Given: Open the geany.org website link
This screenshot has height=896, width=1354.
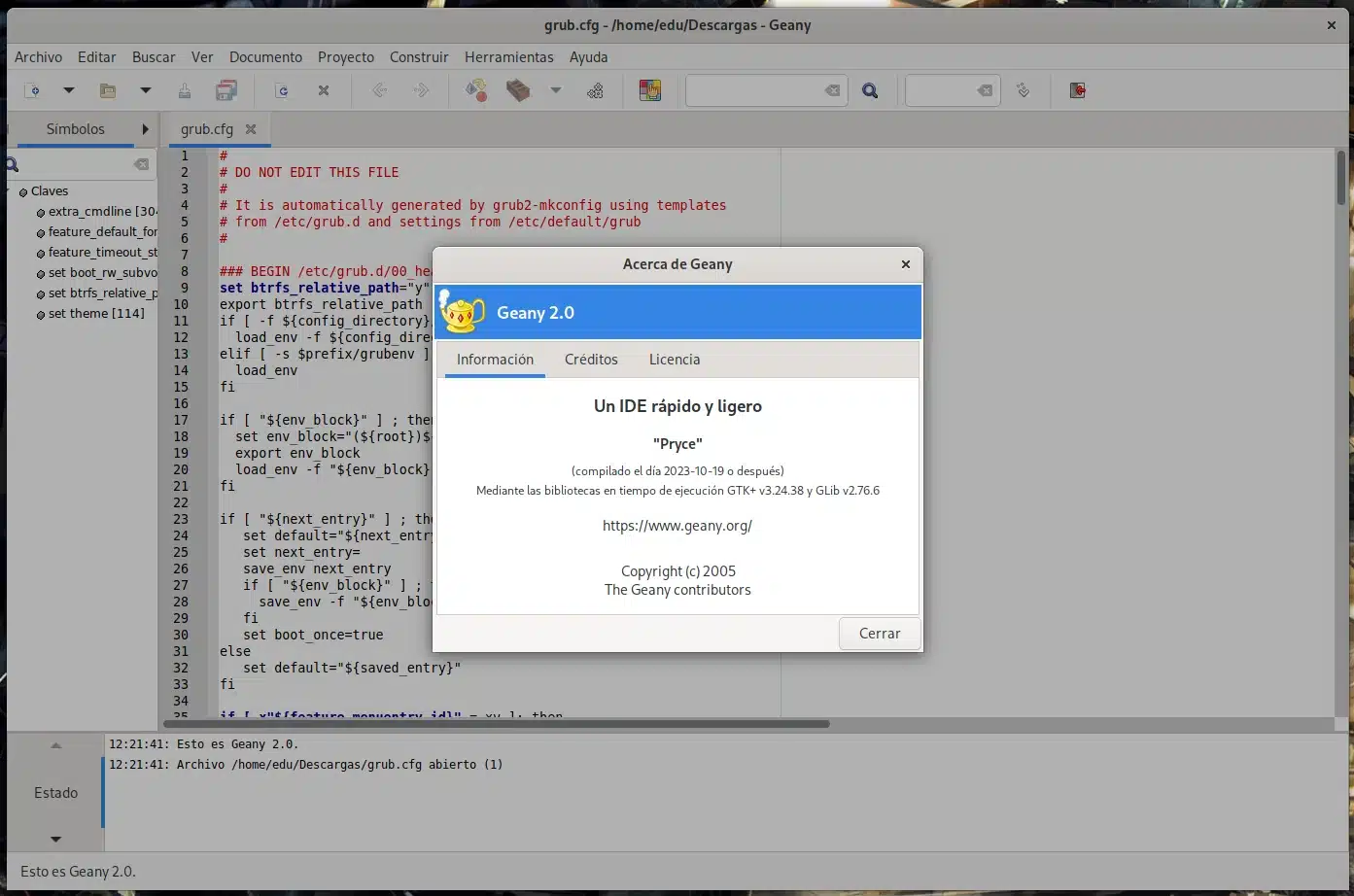Looking at the screenshot, I should coord(677,526).
